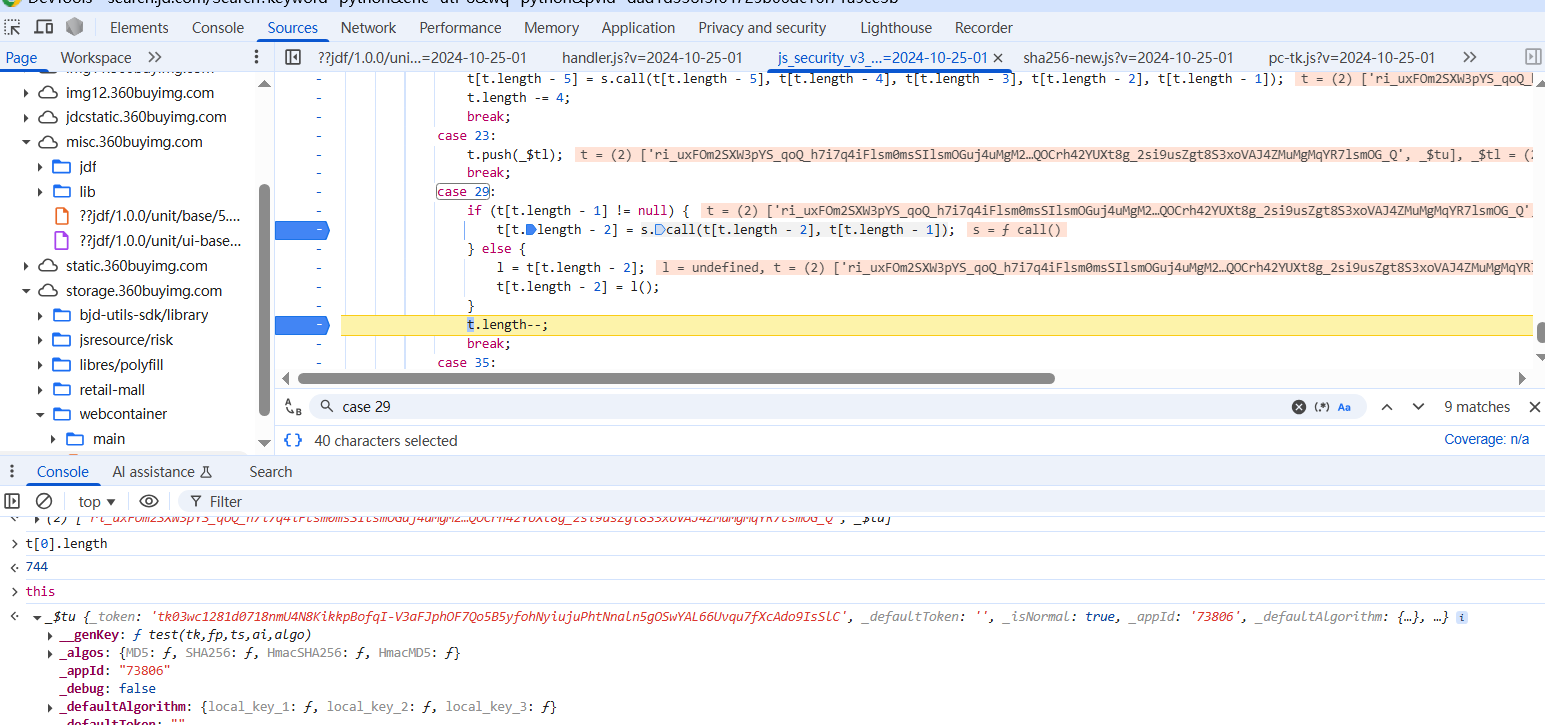Open the sha256-new.js file tab

click(x=1128, y=57)
